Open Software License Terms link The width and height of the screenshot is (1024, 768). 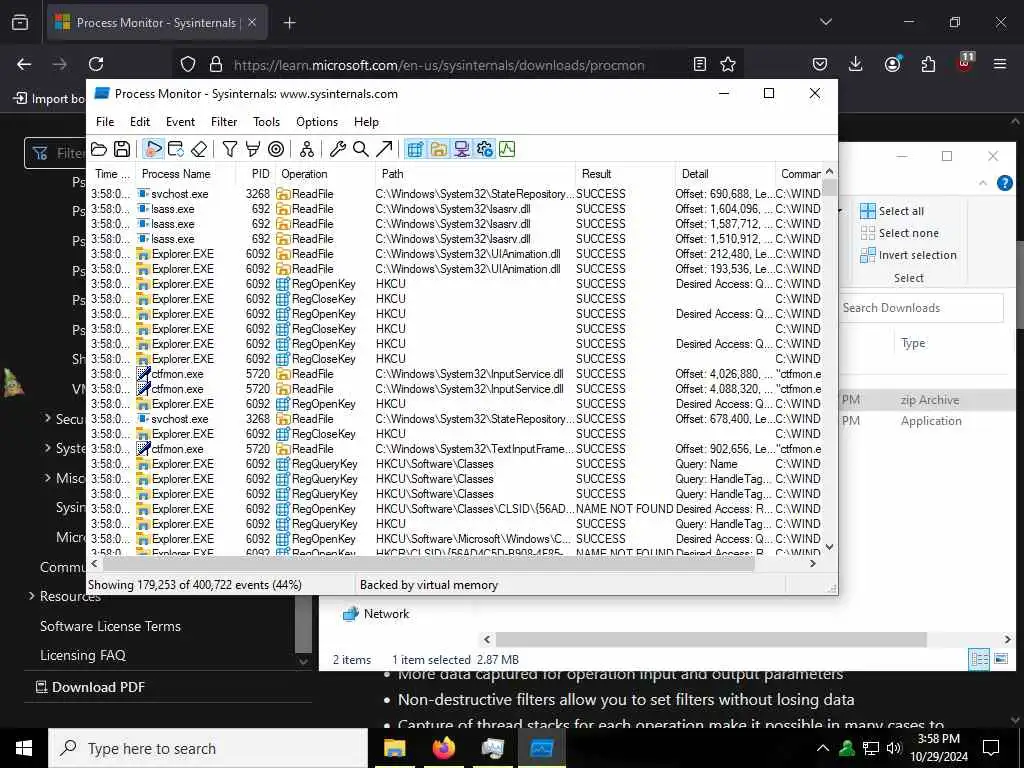110,626
